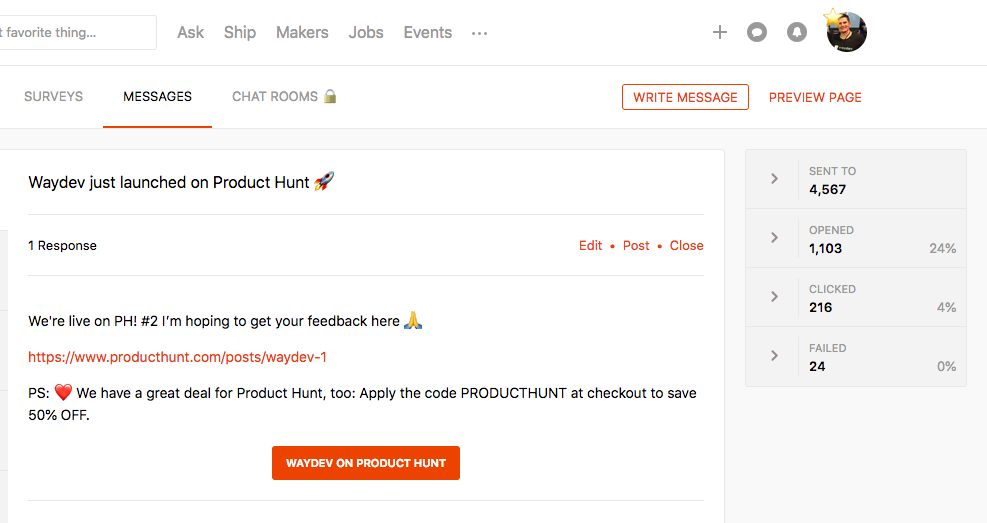This screenshot has width=987, height=523.
Task: Close the Waydev message
Action: click(x=686, y=246)
